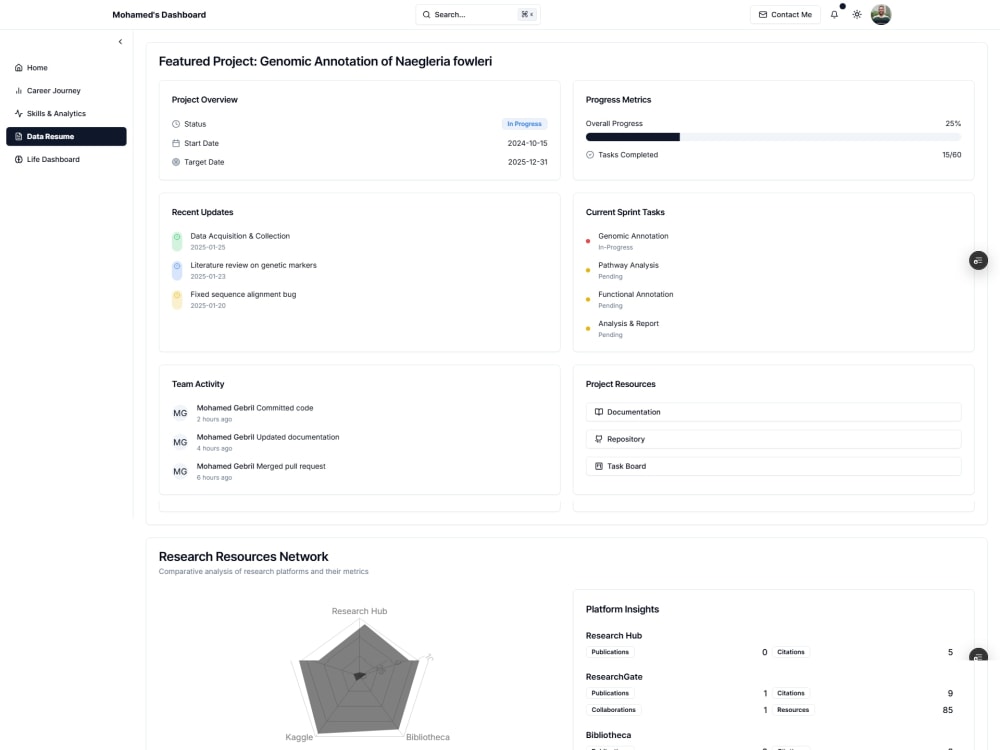Click the Overall Progress bar
The width and height of the screenshot is (1000, 750).
coord(772,136)
